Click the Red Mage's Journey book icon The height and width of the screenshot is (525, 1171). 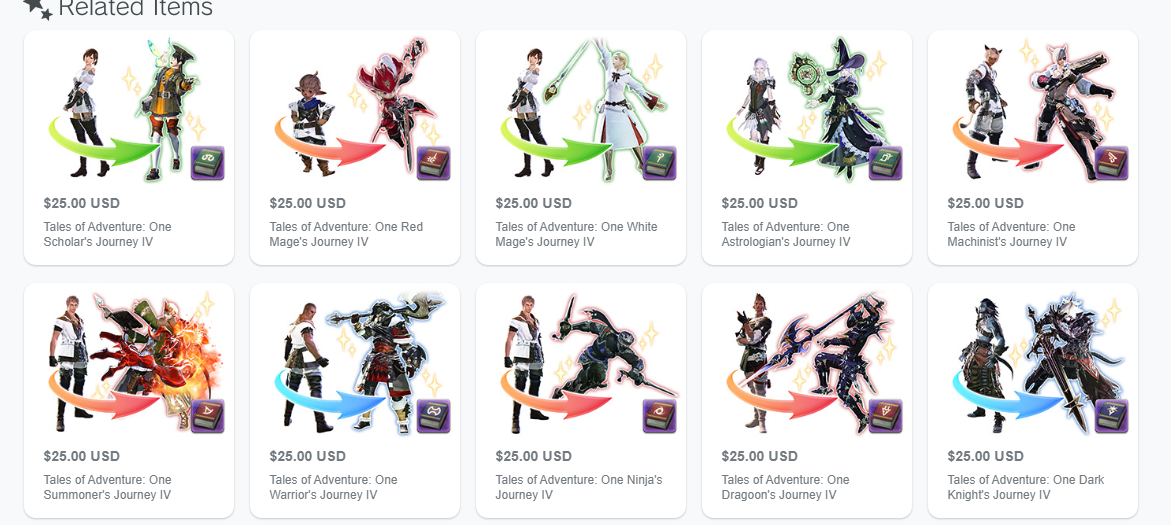(x=434, y=164)
